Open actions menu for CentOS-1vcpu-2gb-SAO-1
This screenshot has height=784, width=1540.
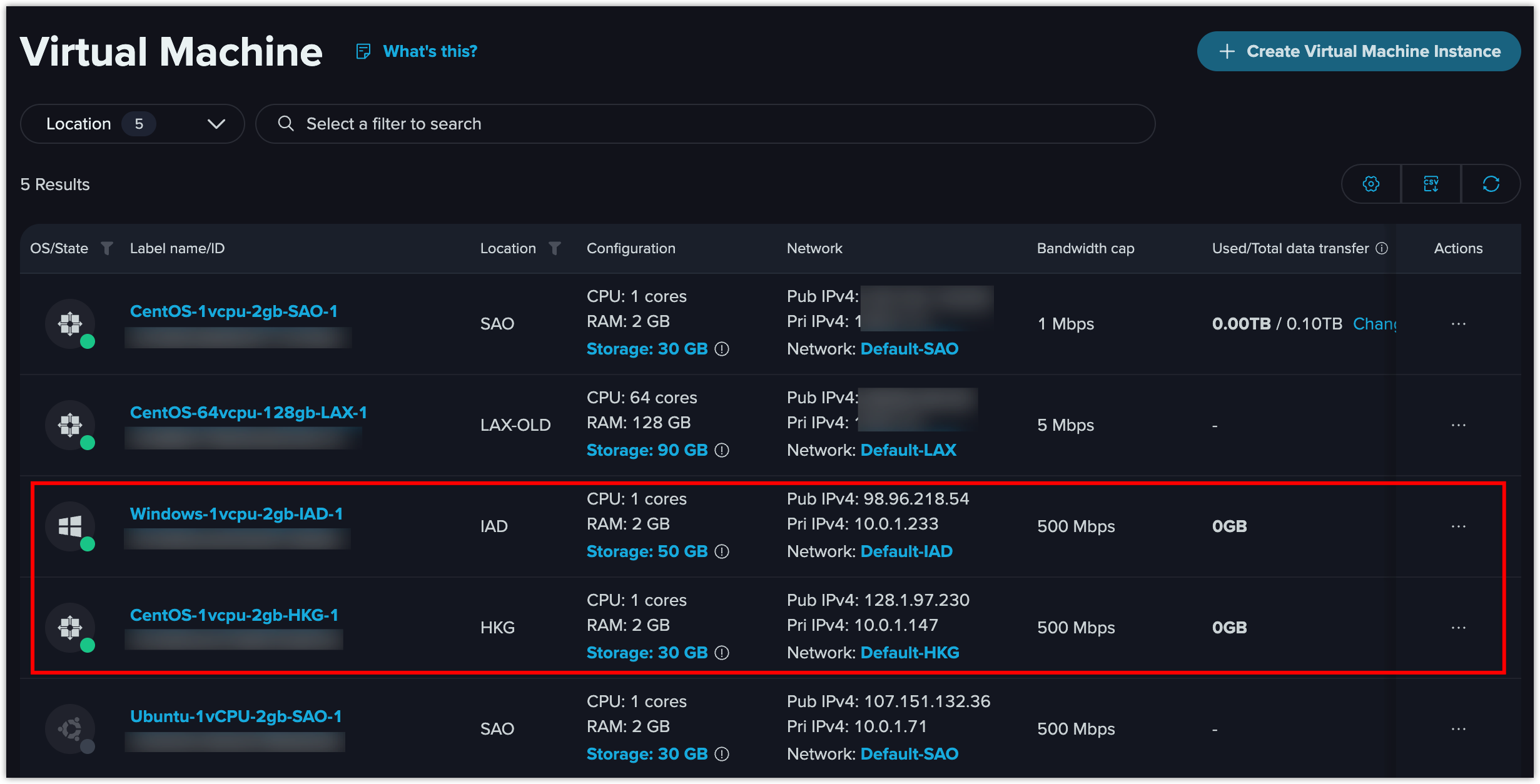(1459, 324)
